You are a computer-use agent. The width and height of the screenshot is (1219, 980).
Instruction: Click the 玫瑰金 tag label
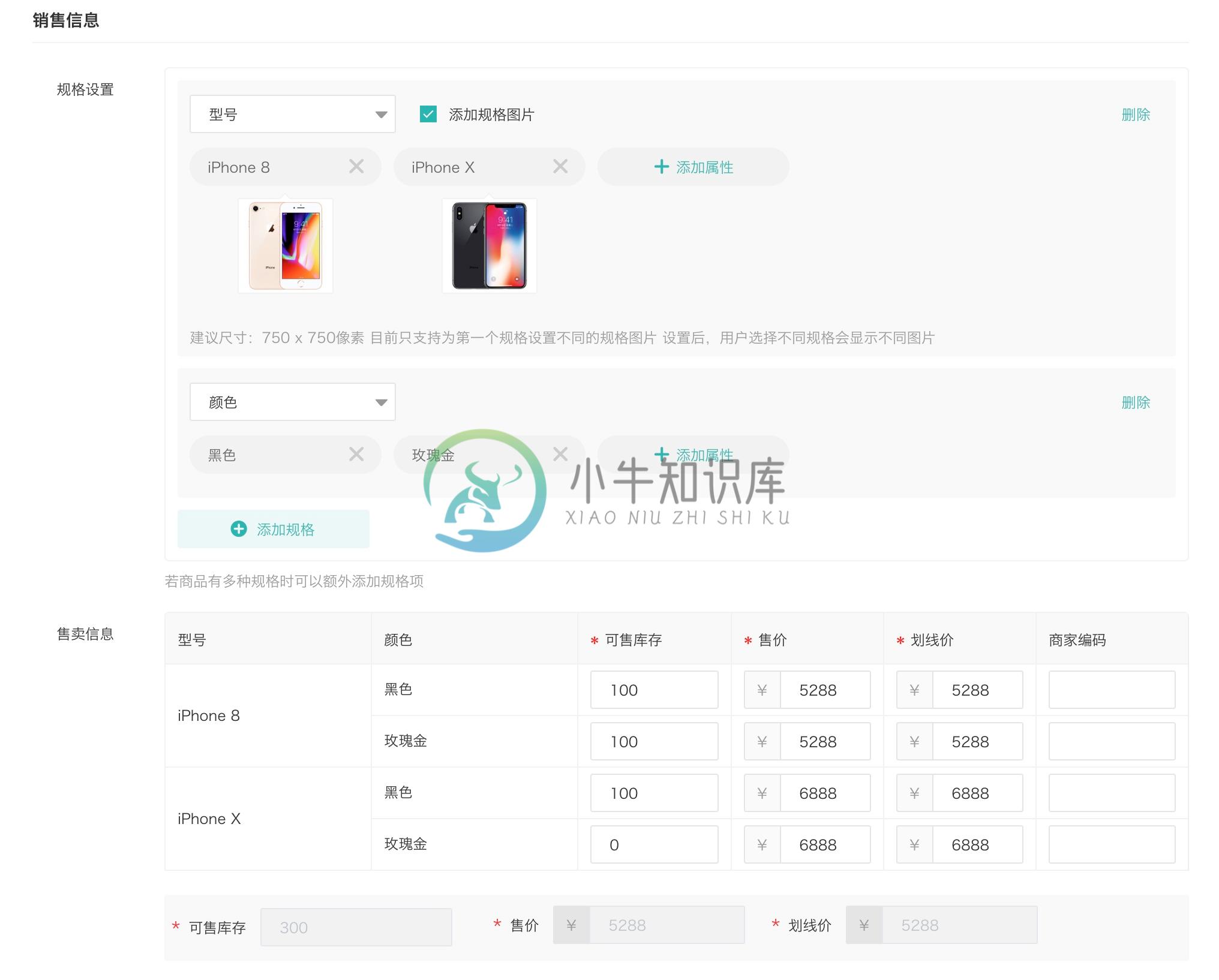(x=433, y=455)
